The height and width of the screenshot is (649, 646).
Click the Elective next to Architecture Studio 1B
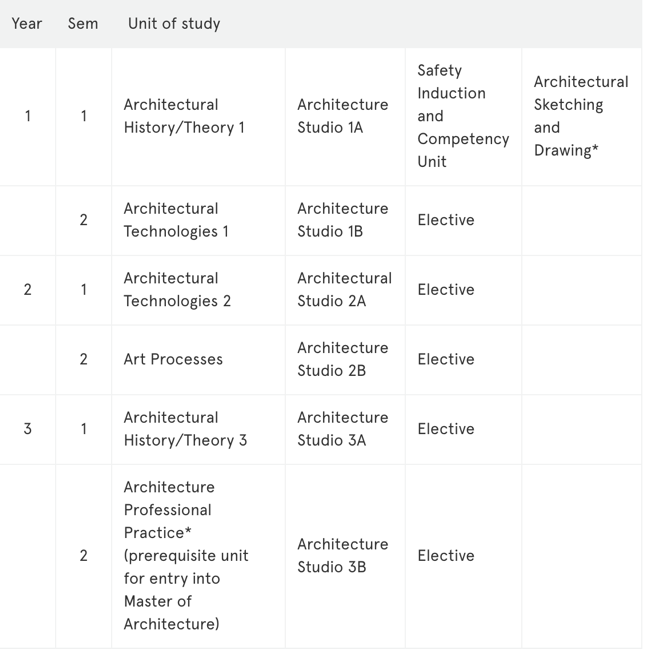click(446, 220)
